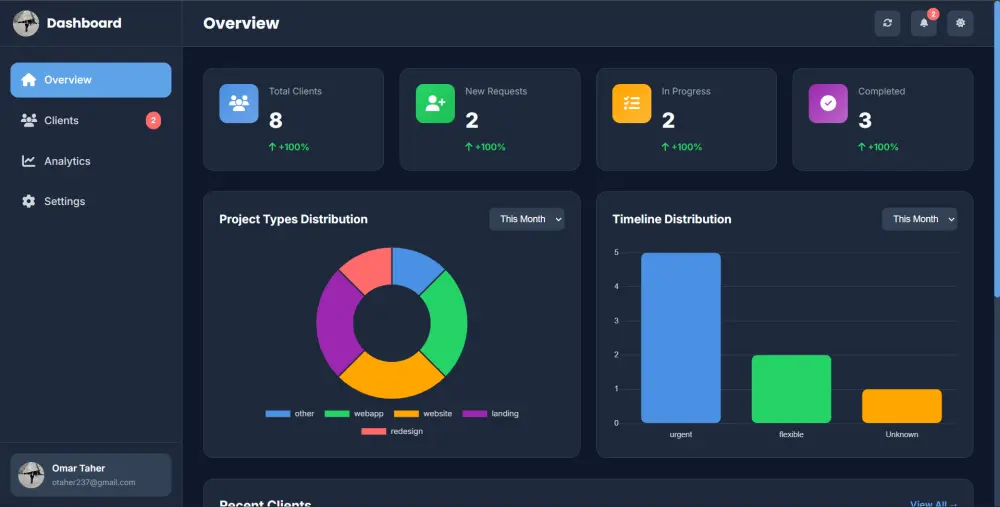Click the Total Clients people icon
The image size is (1000, 507).
[239, 103]
